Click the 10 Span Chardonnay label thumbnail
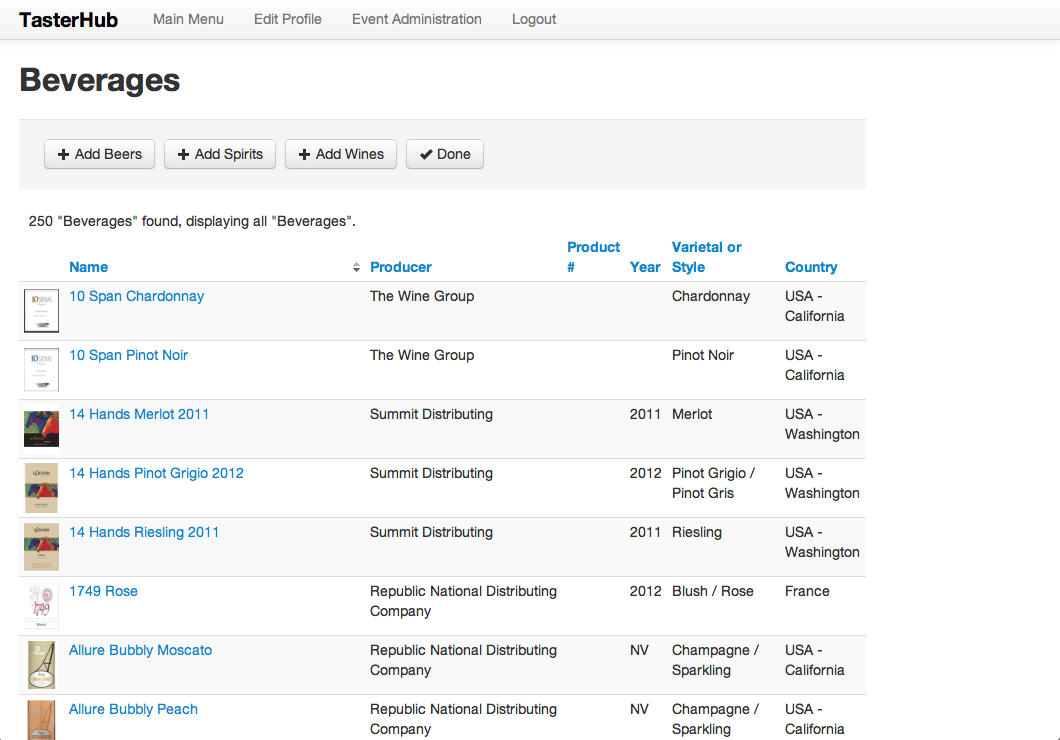The width and height of the screenshot is (1060, 740). tap(41, 311)
